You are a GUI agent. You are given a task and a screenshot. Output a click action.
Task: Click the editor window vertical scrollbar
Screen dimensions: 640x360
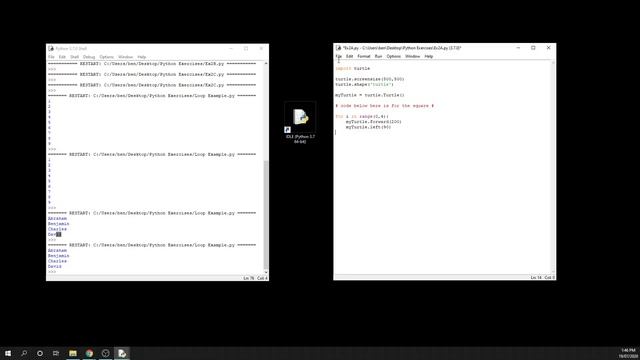coord(553,167)
